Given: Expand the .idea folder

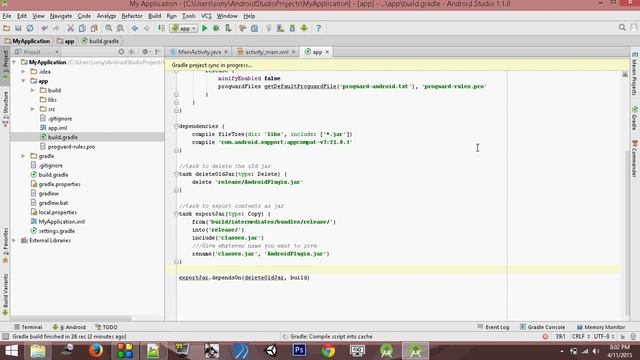Looking at the screenshot, I should point(23,71).
